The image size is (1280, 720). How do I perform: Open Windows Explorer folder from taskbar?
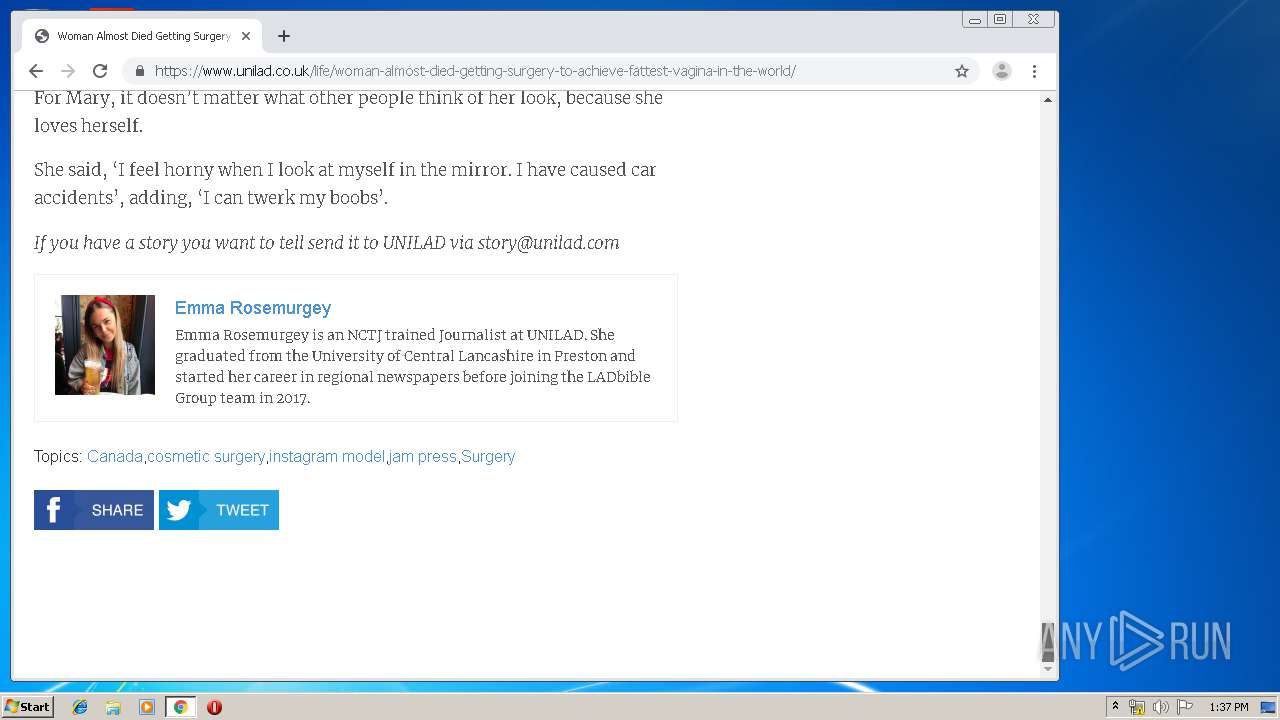pyautogui.click(x=113, y=707)
